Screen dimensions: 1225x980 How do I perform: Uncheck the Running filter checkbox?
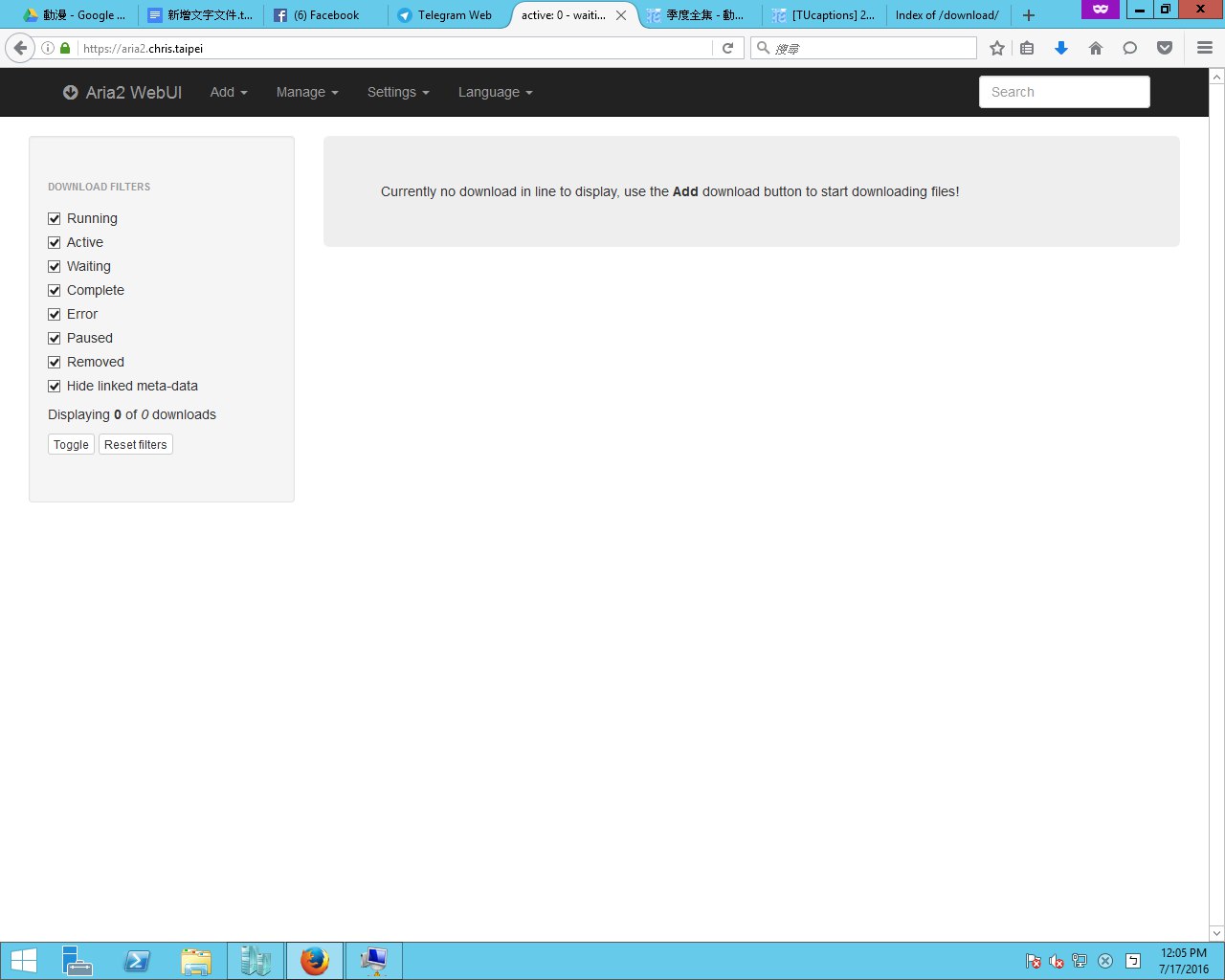[55, 218]
